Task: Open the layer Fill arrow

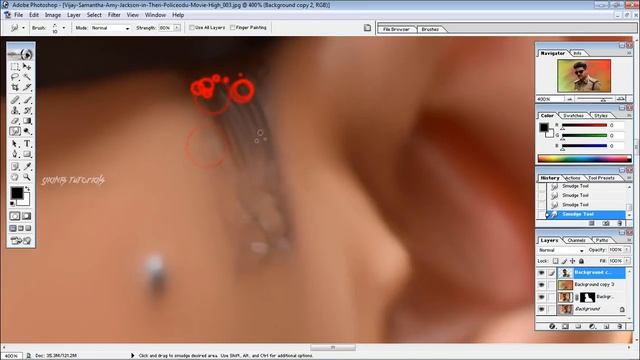Action: pos(627,260)
